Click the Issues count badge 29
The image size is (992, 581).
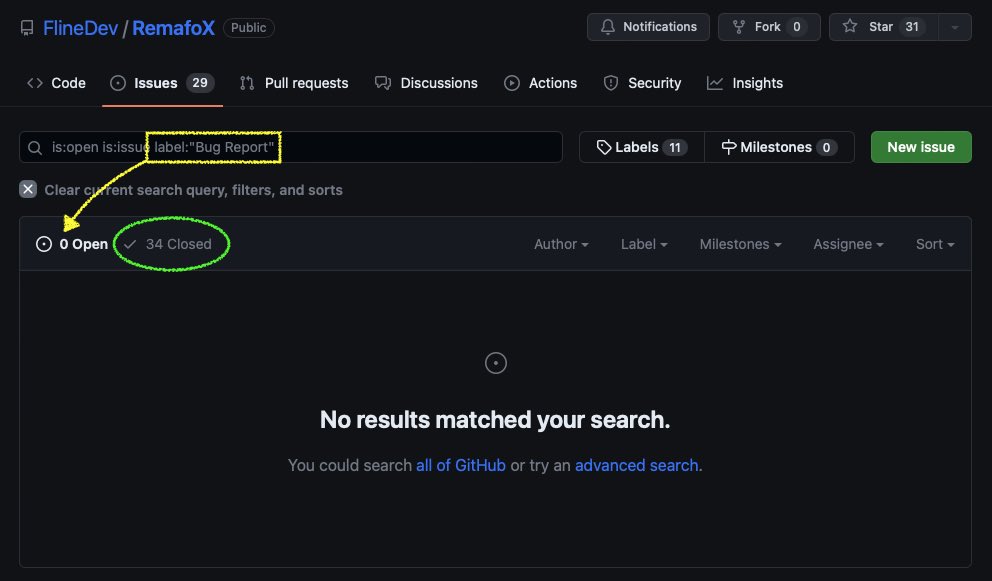200,83
